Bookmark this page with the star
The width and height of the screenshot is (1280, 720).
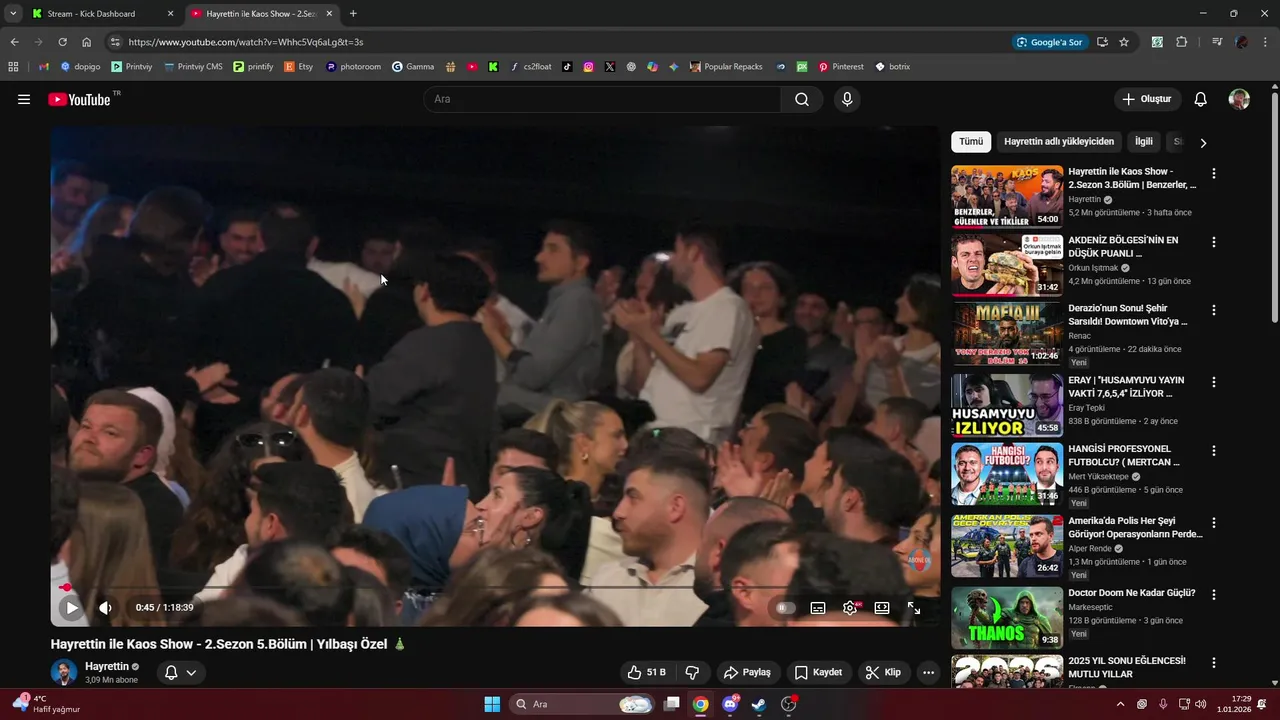tap(1124, 42)
